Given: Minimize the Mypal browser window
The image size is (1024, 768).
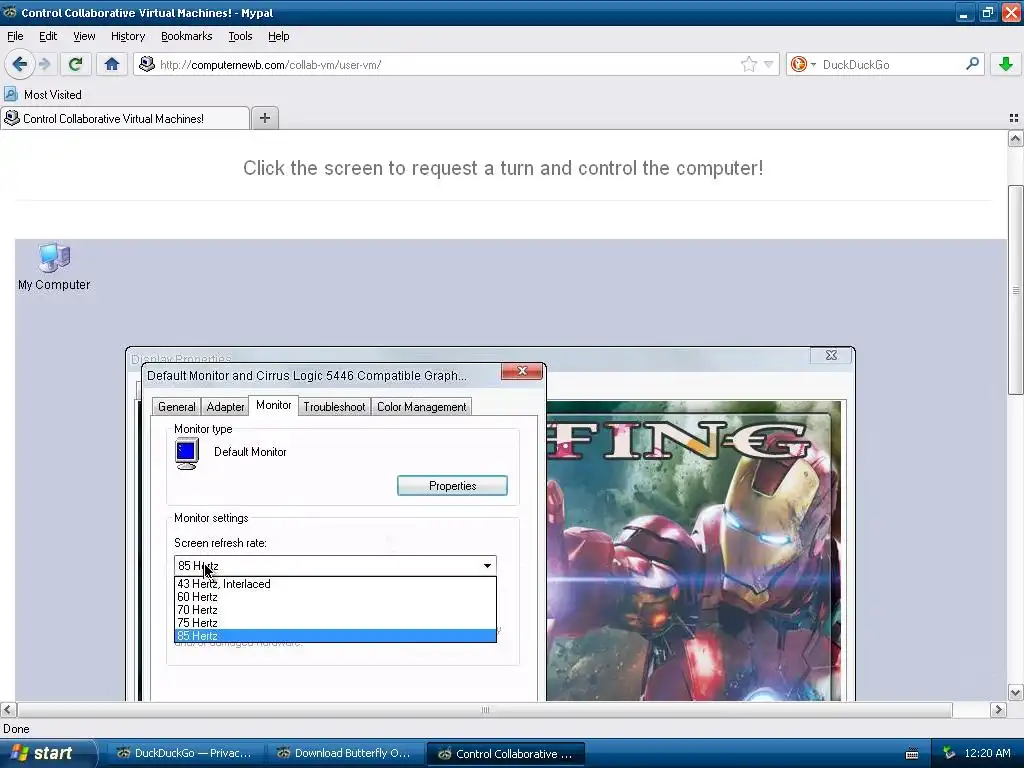Looking at the screenshot, I should coord(963,12).
